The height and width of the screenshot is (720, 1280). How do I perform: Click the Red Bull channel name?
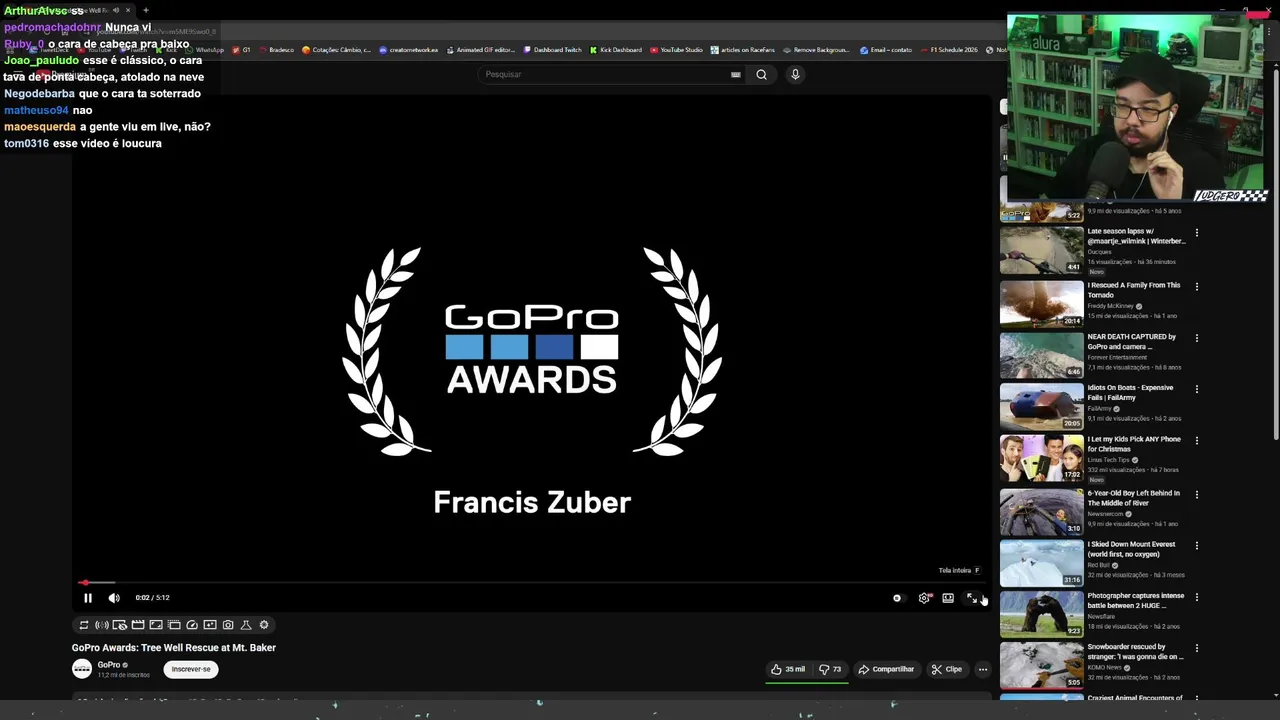pyautogui.click(x=1099, y=565)
